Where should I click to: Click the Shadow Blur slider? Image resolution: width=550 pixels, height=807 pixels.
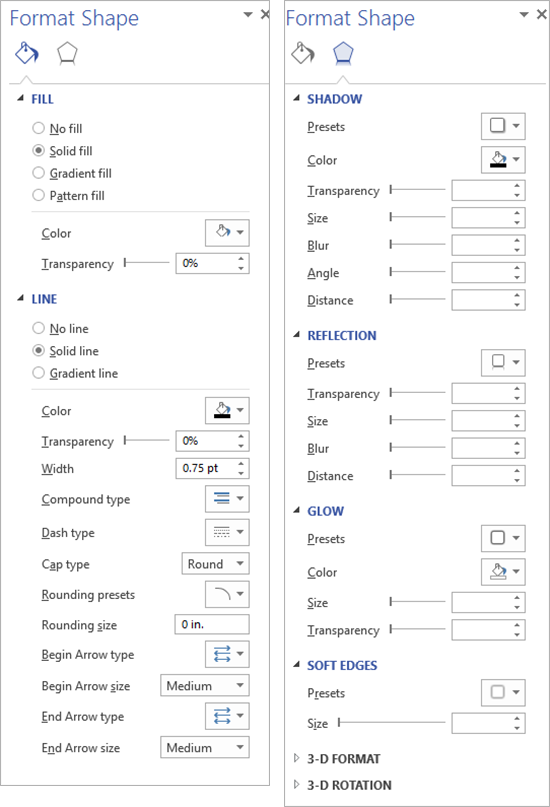pyautogui.click(x=417, y=244)
